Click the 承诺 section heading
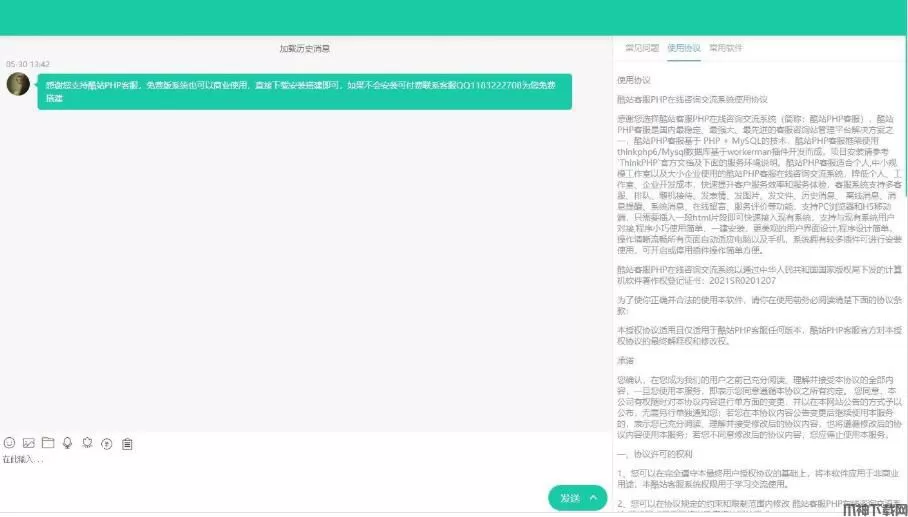908x517 pixels. click(x=625, y=361)
